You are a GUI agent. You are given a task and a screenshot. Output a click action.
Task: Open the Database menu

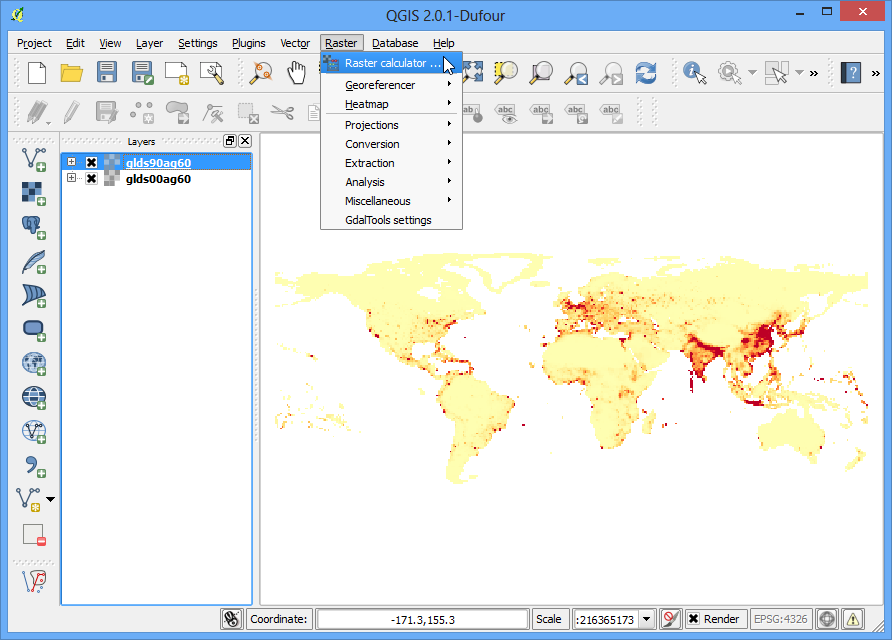pyautogui.click(x=395, y=43)
